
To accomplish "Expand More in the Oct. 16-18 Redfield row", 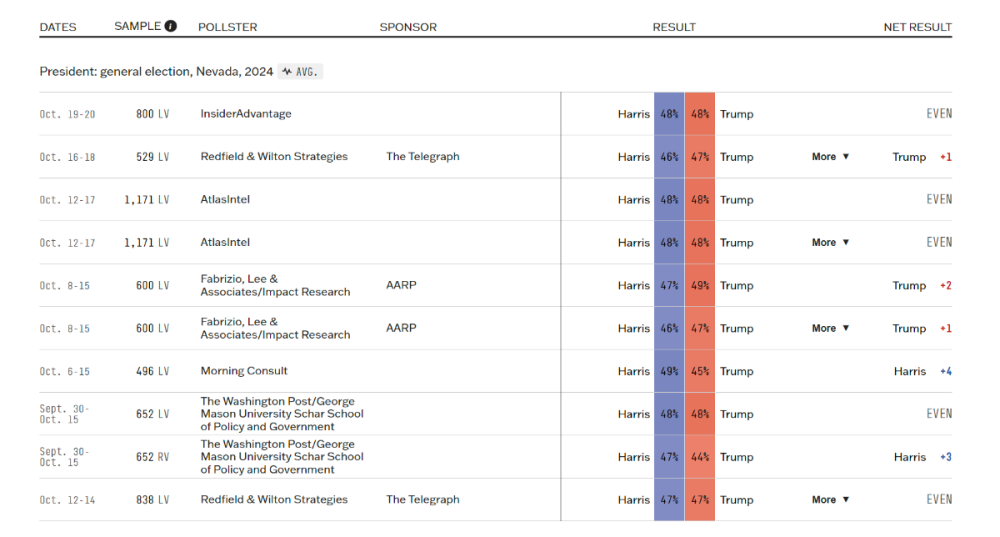I will [x=830, y=157].
